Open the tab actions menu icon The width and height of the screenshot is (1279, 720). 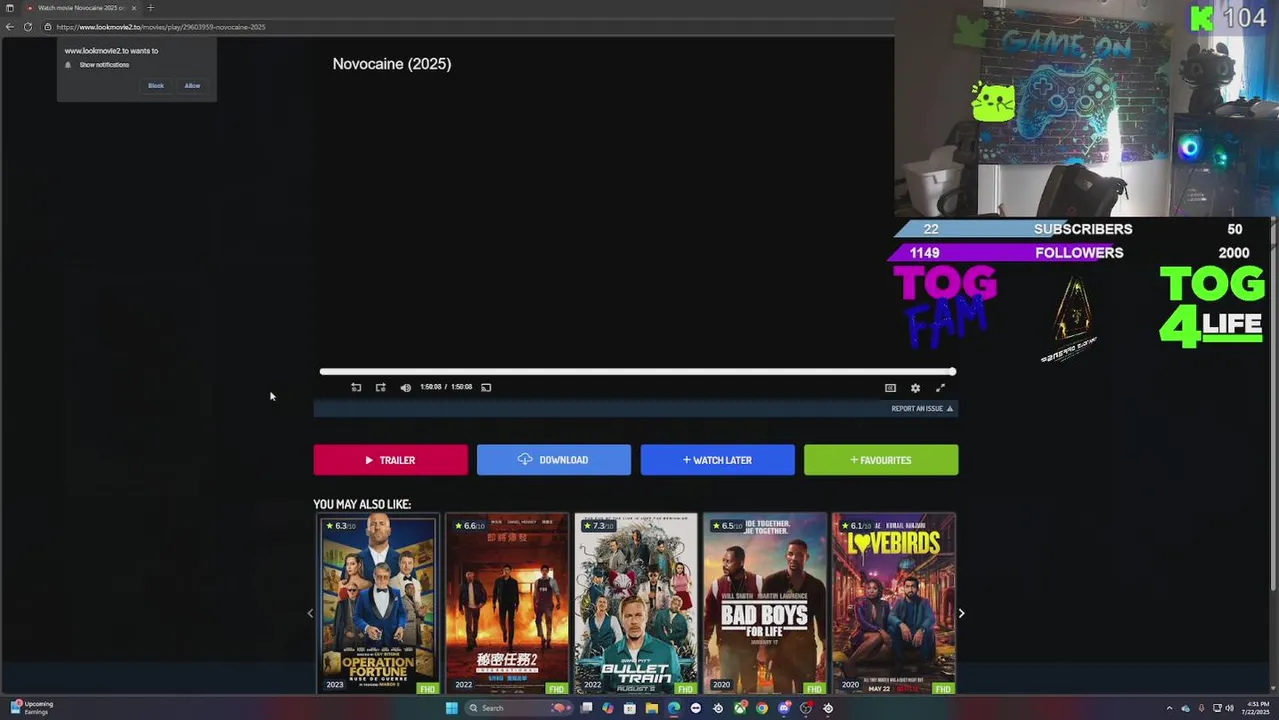(10, 8)
